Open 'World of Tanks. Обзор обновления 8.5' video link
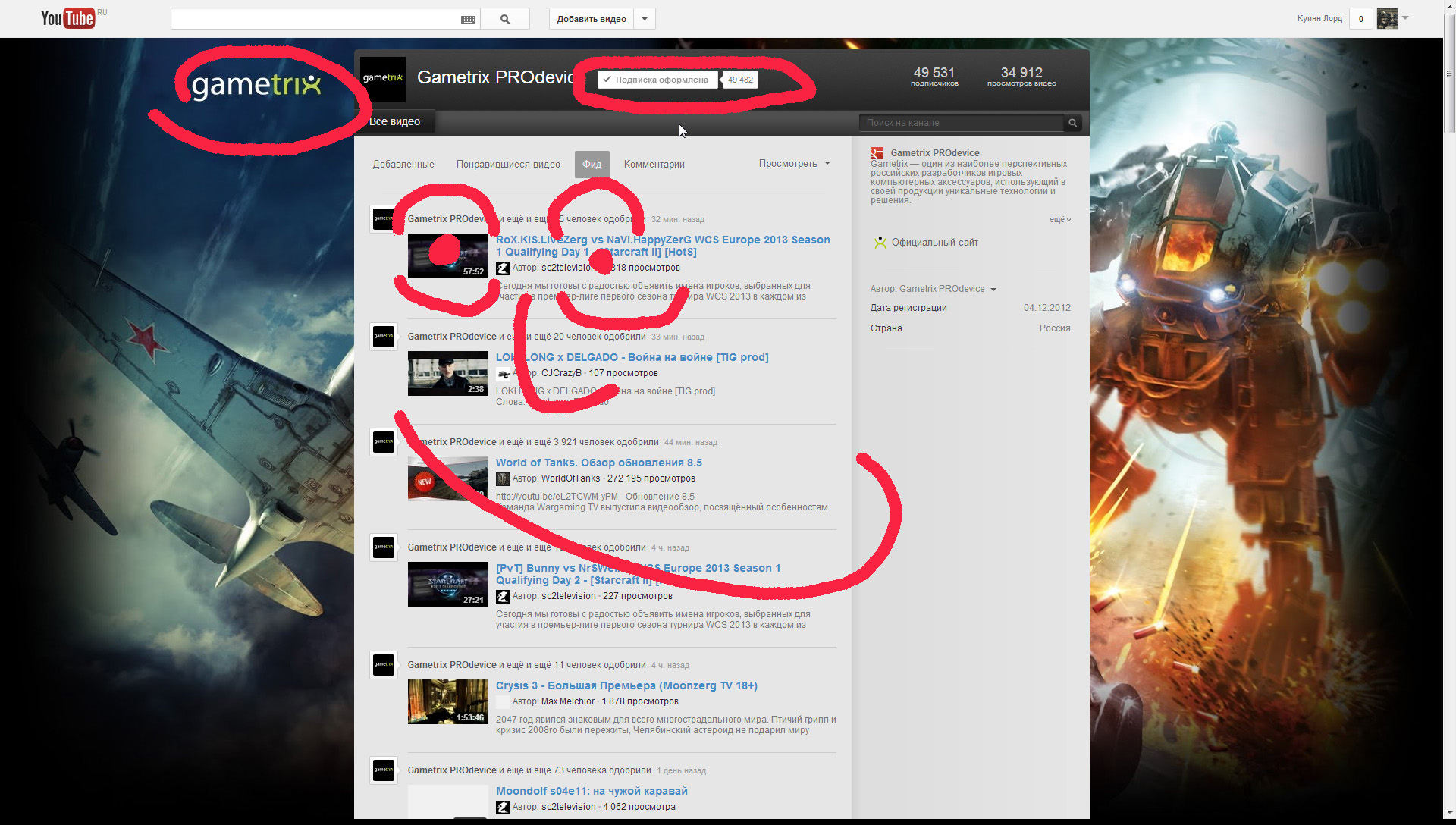The image size is (1456, 825). tap(598, 463)
